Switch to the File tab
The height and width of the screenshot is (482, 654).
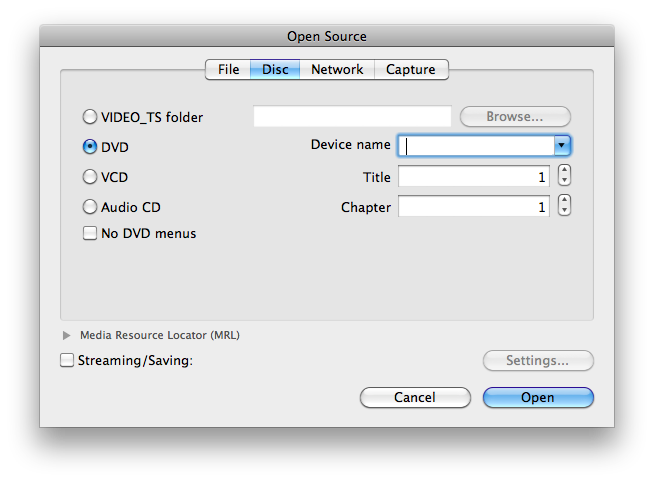(228, 70)
